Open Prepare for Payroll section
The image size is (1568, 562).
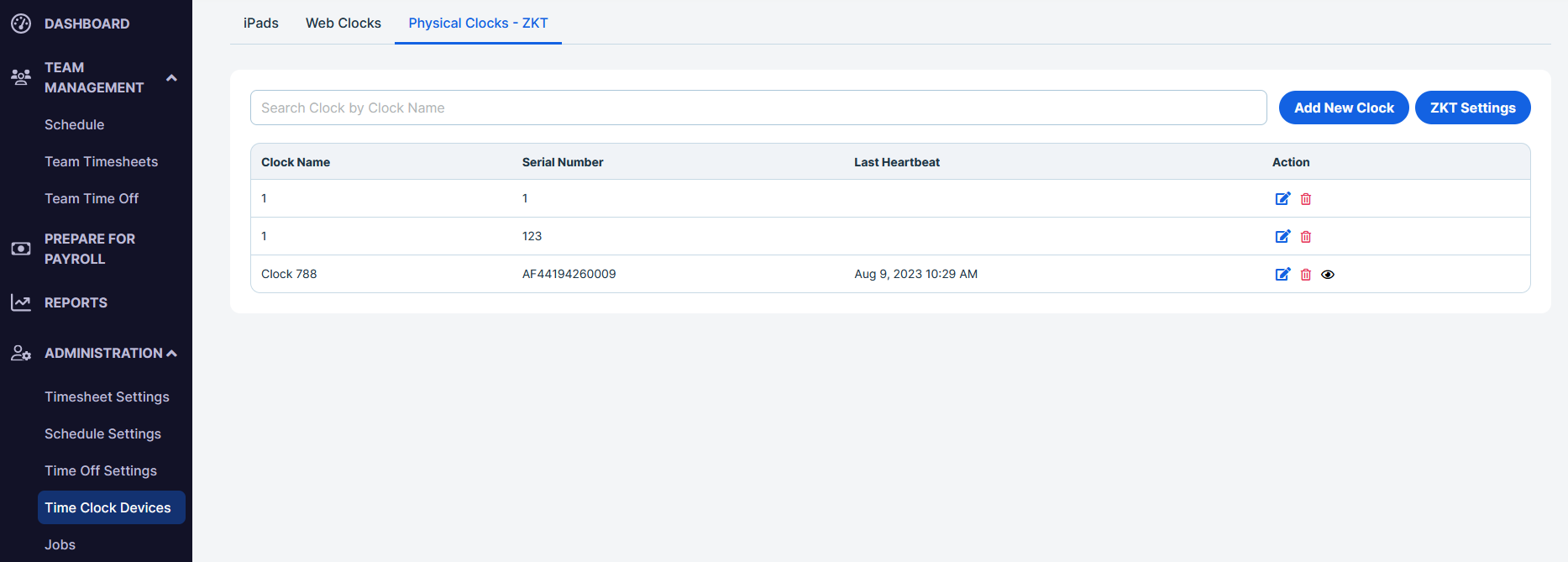pyautogui.click(x=90, y=249)
